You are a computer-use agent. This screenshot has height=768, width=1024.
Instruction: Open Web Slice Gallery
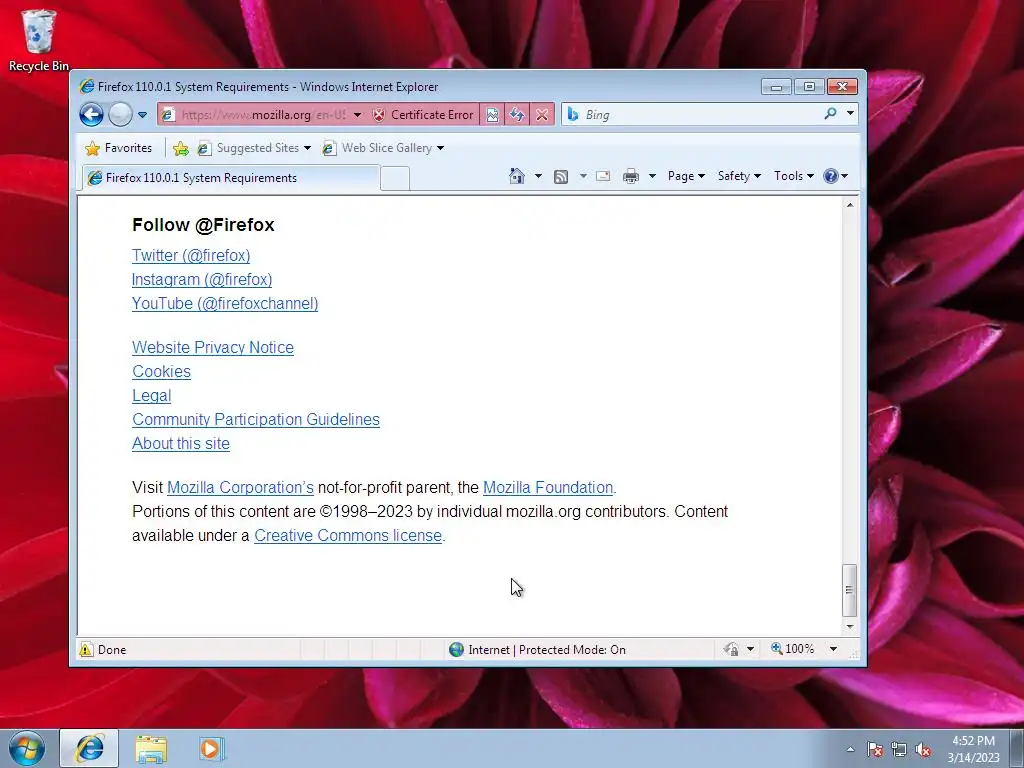point(383,148)
